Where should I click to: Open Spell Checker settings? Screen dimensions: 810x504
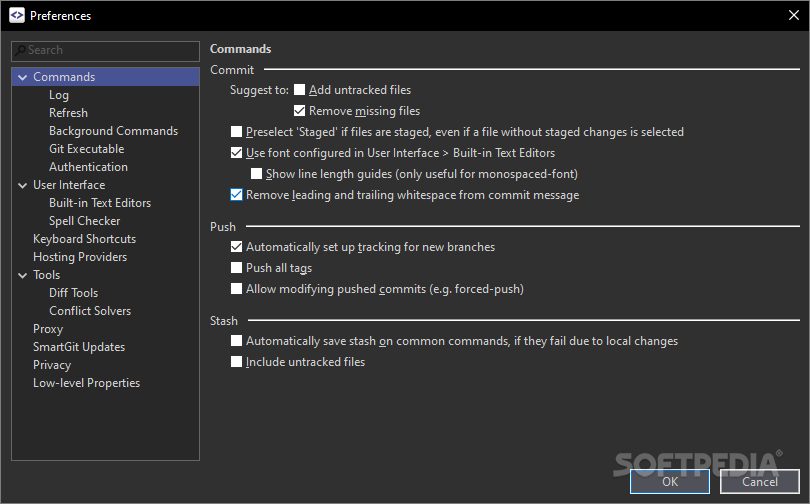tap(85, 221)
